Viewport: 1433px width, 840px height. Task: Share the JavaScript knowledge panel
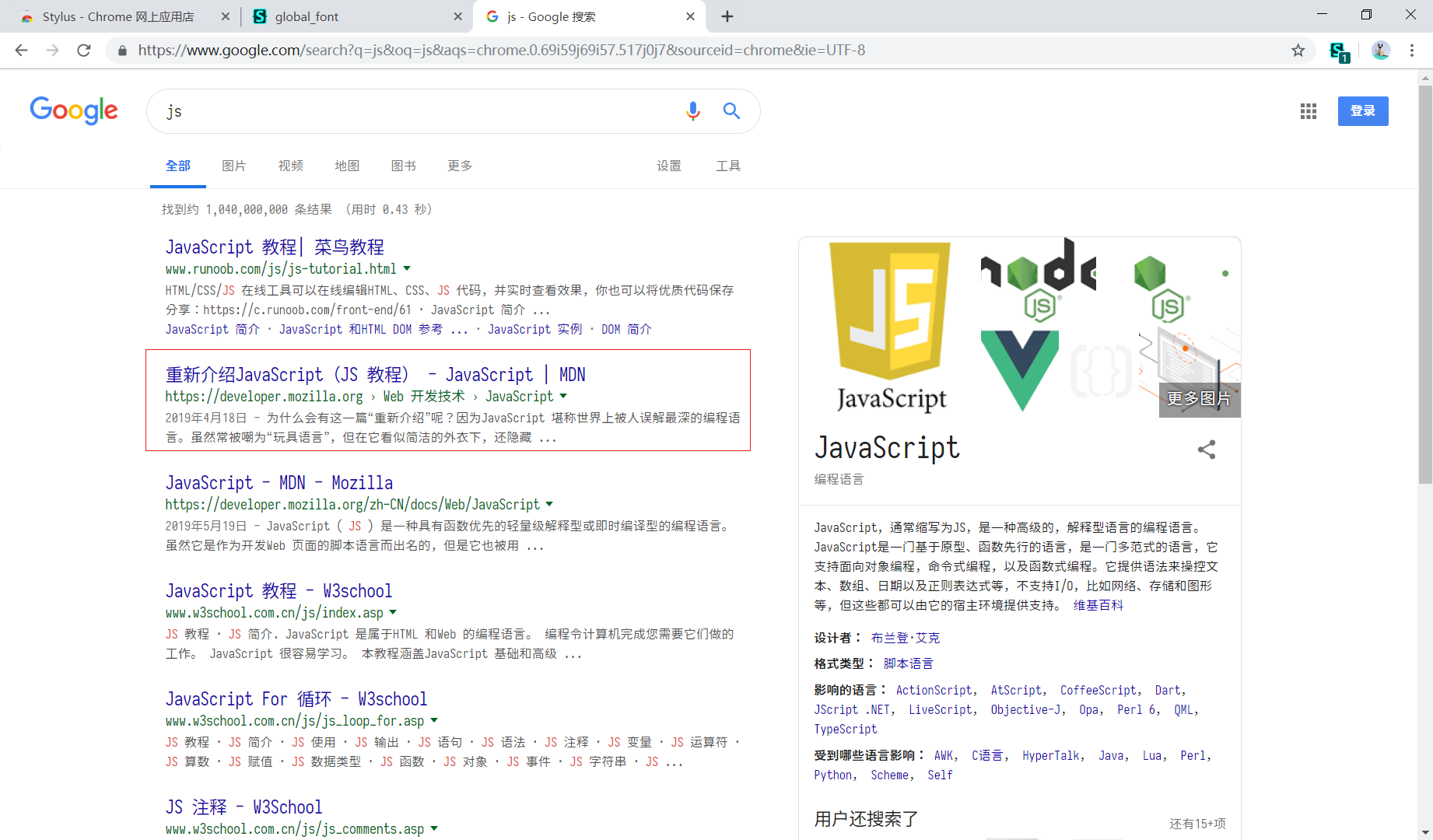click(1207, 450)
